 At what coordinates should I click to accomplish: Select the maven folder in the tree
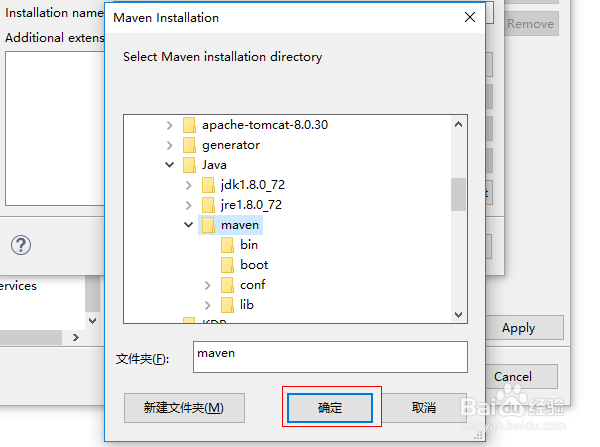(240, 225)
